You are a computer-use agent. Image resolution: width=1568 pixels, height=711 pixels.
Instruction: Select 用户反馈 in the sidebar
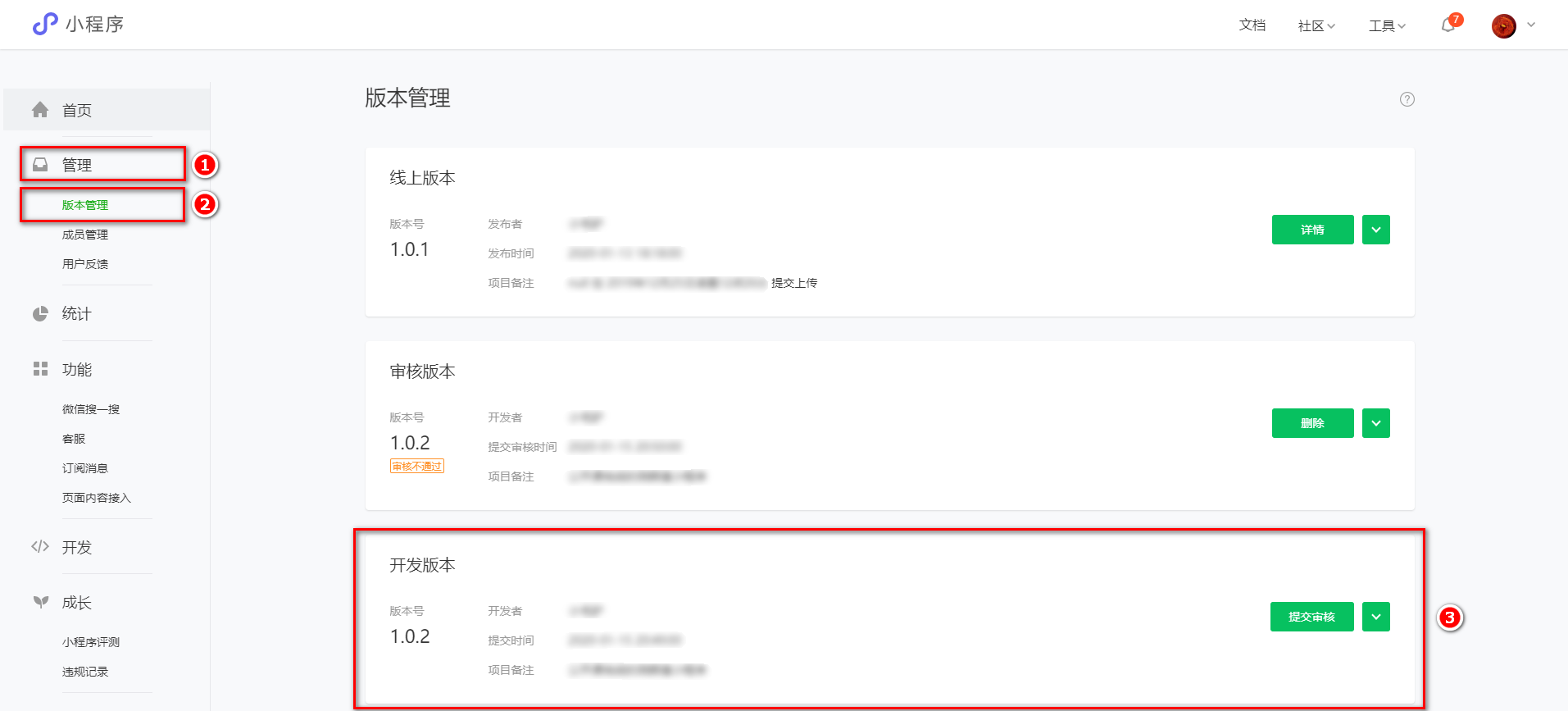tap(85, 264)
